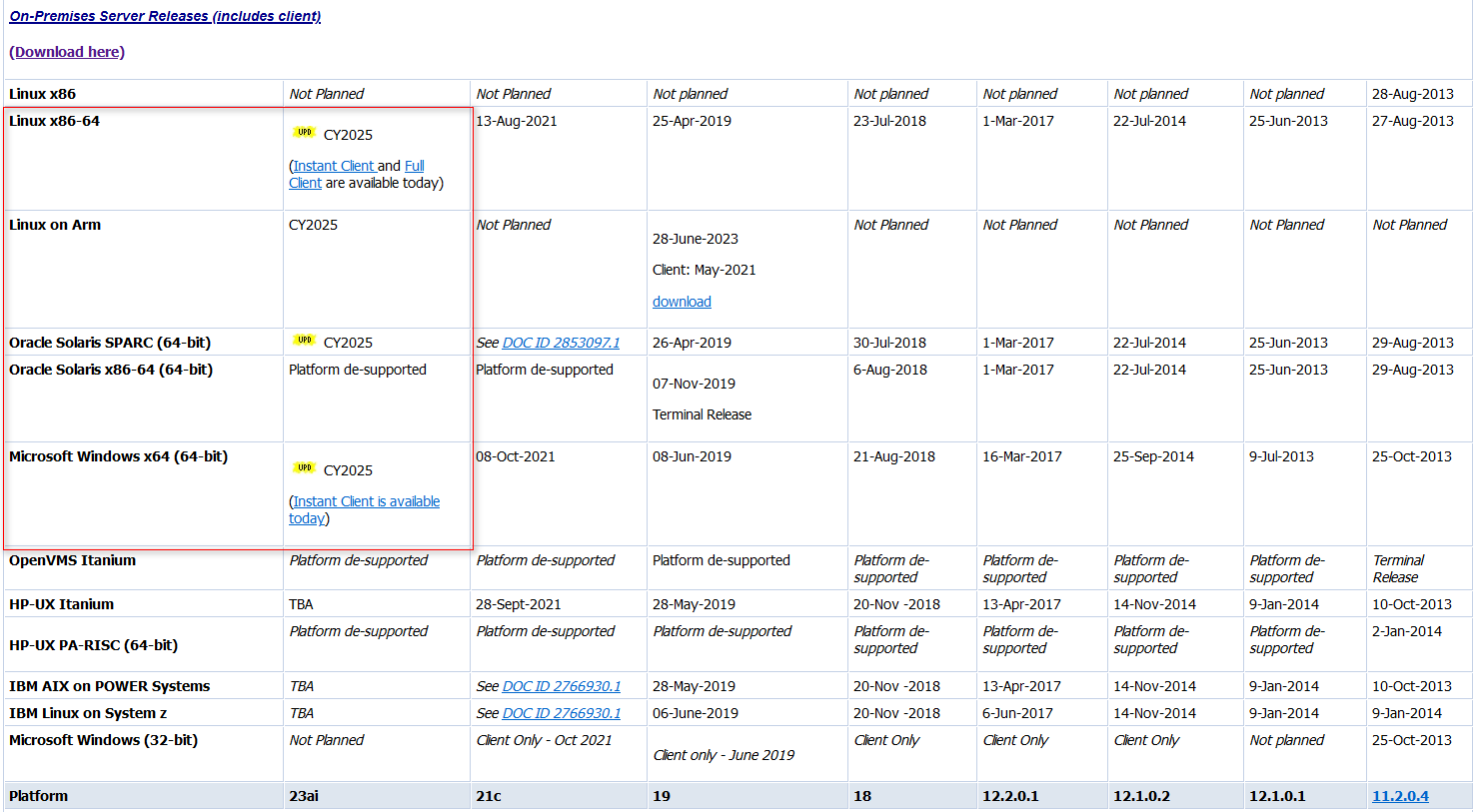Click 'CY2025' in the Linux on Arm row
Image resolution: width=1476 pixels, height=812 pixels.
click(x=313, y=225)
